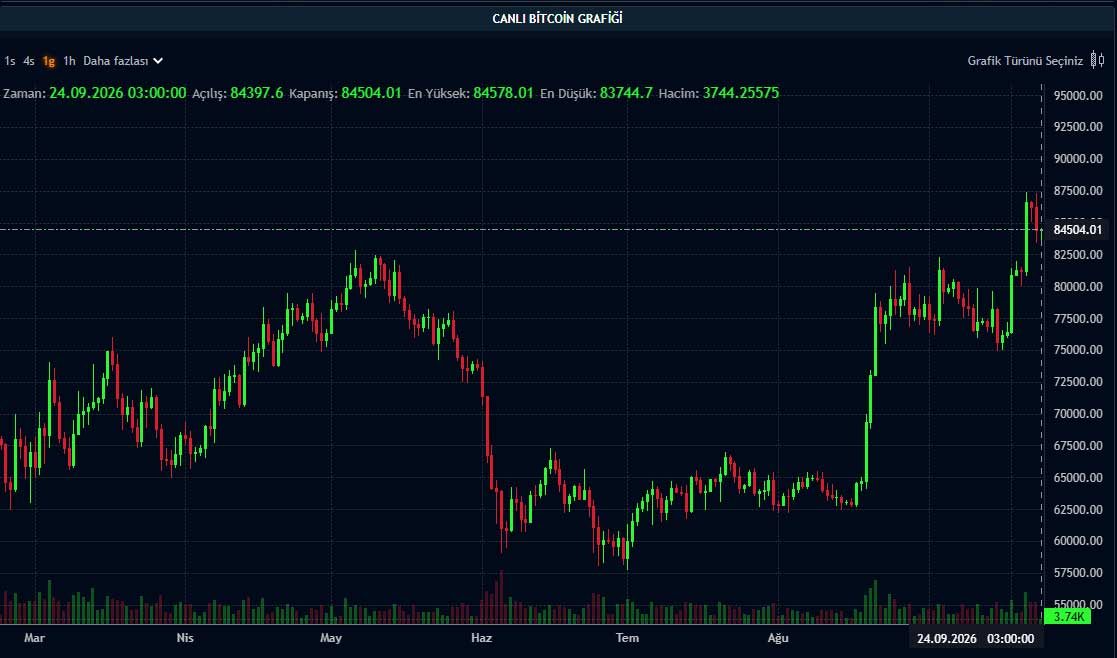Click the 70000.00 price axis label
This screenshot has width=1117, height=658.
click(1079, 414)
